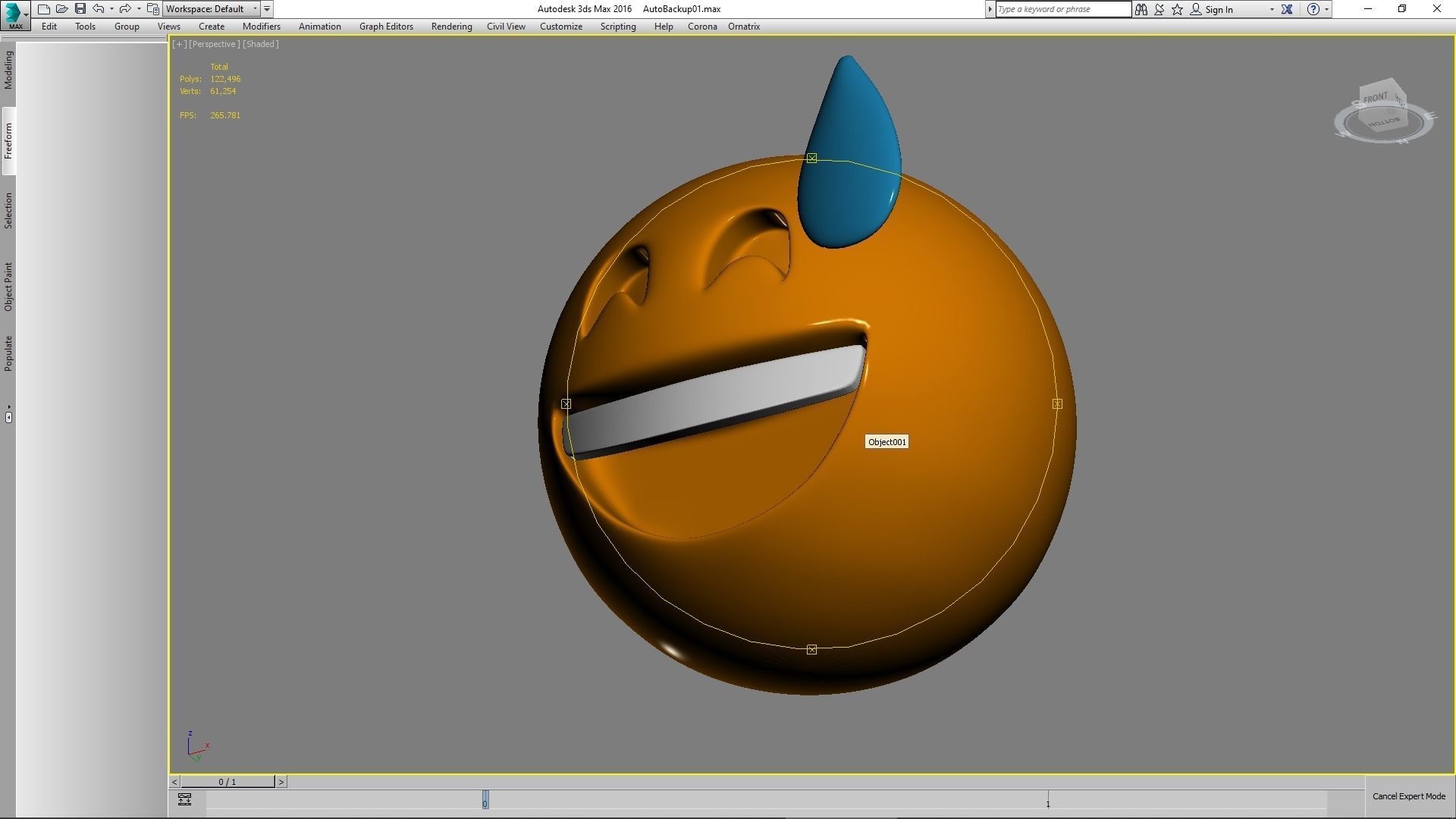
Task: Open the Modifiers menu
Action: point(262,27)
